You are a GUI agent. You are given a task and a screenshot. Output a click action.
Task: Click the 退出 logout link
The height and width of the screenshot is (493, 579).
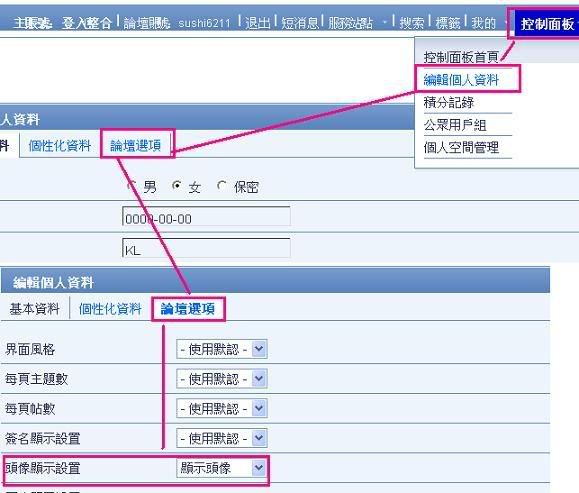(x=257, y=23)
